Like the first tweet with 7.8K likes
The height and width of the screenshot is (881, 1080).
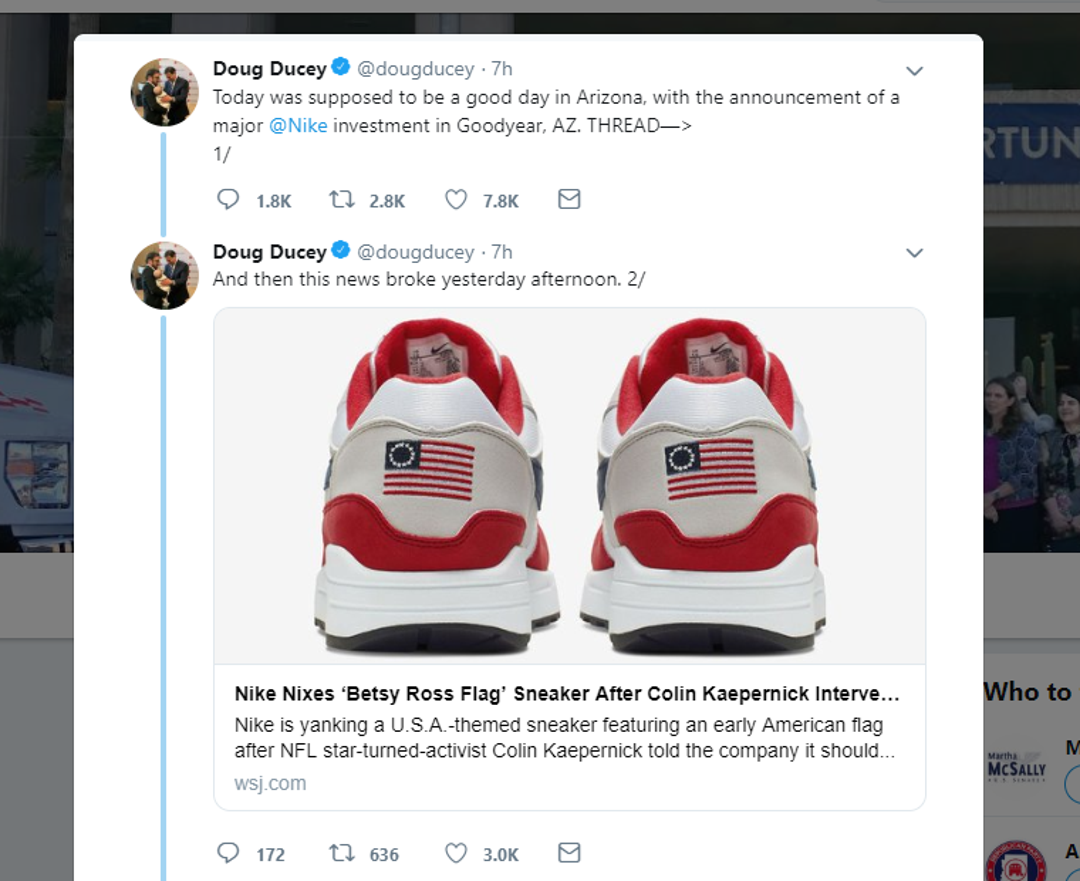pos(456,200)
